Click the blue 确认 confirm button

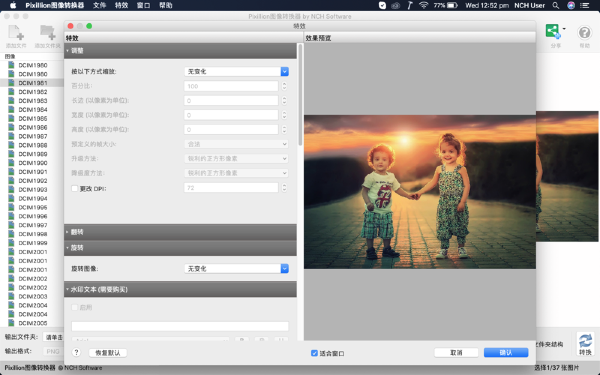coord(506,352)
